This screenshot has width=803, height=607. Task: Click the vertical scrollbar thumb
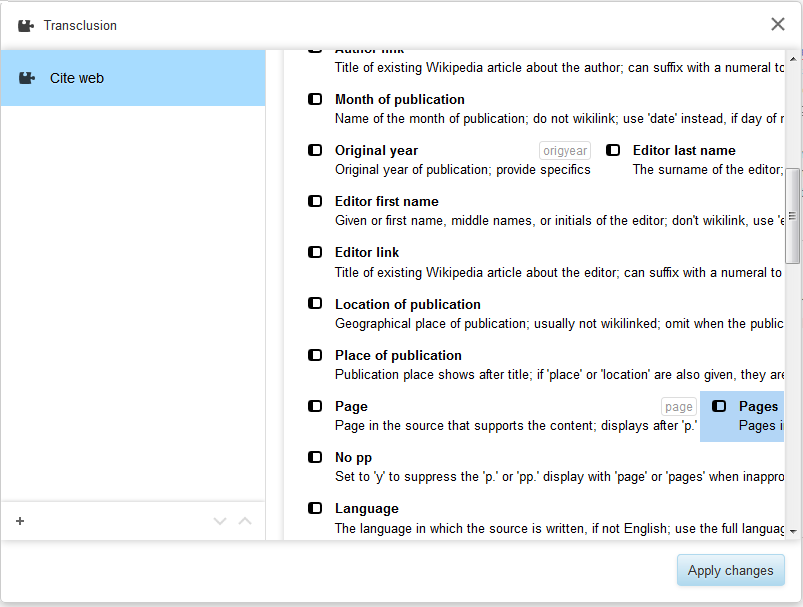pos(792,215)
